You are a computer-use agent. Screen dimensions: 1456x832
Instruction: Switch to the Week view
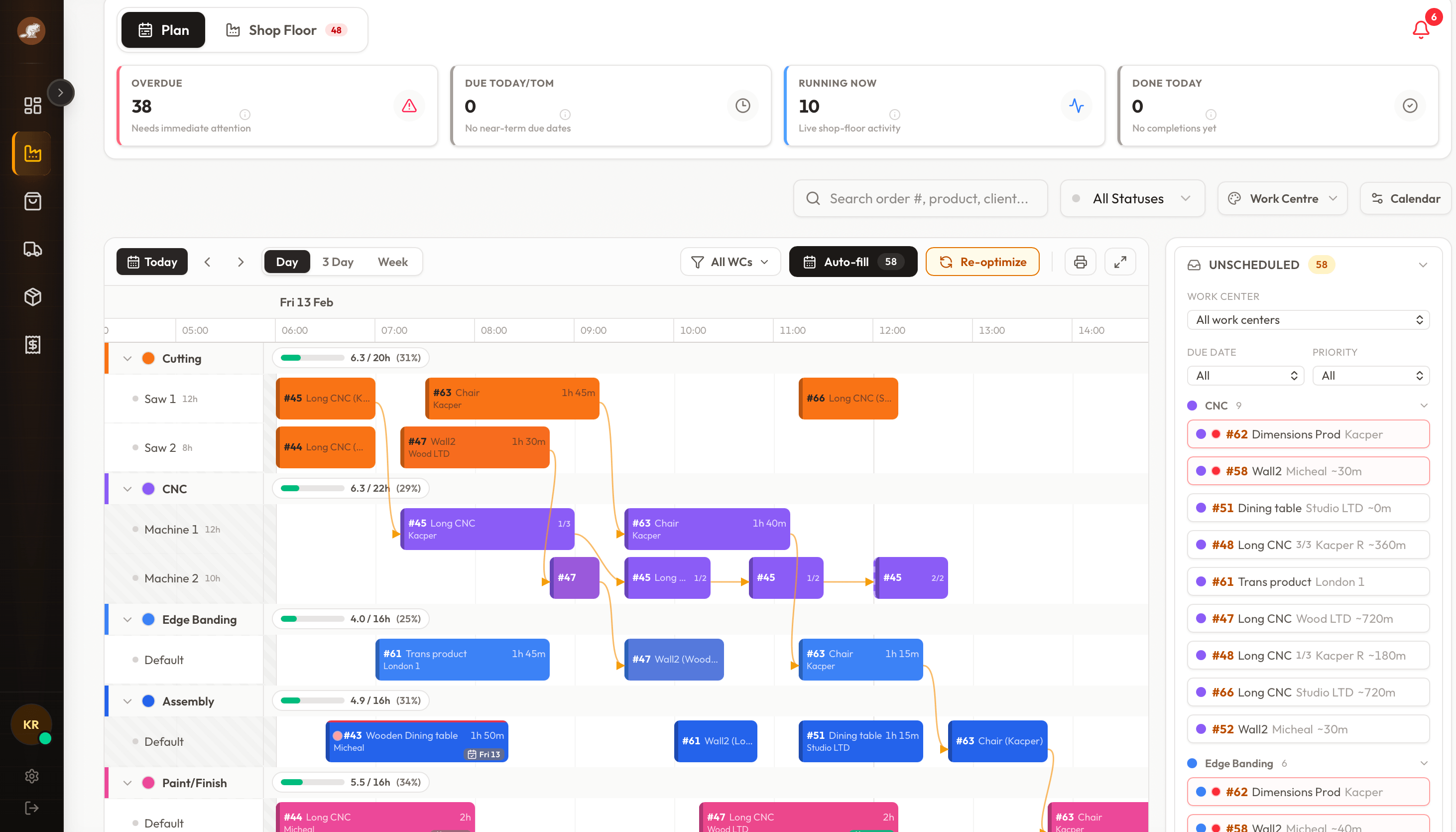pyautogui.click(x=393, y=261)
